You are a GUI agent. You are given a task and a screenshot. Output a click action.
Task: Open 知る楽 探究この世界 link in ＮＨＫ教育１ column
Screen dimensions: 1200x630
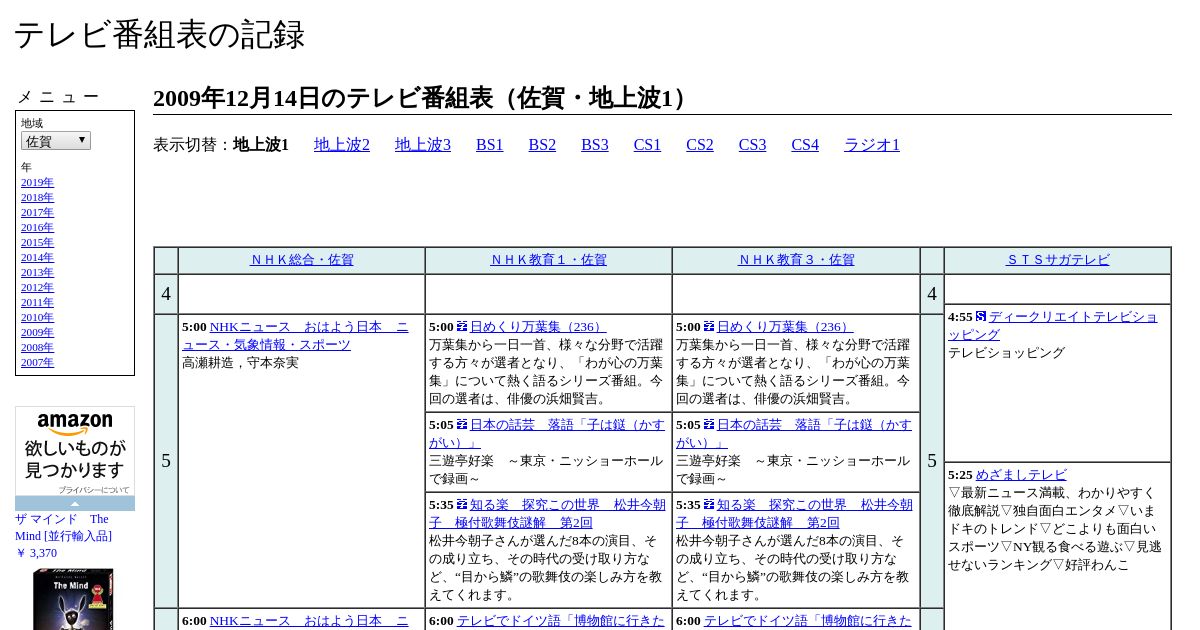click(x=548, y=514)
